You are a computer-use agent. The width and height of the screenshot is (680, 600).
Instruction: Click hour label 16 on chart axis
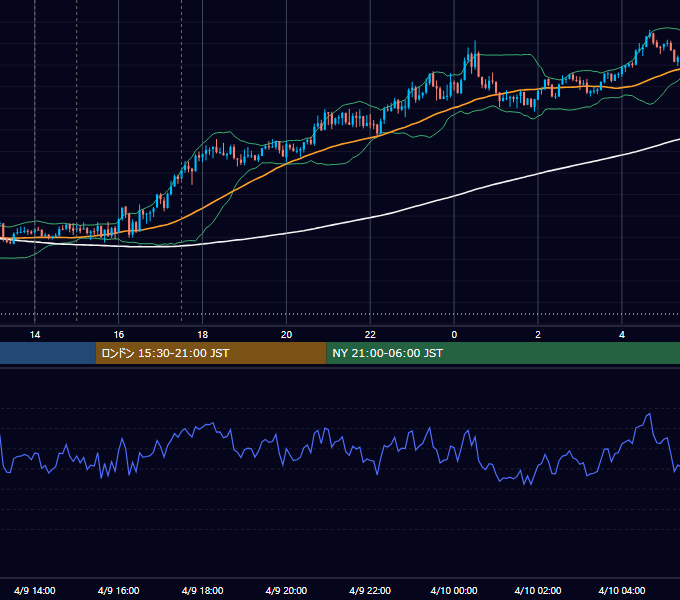coord(118,335)
